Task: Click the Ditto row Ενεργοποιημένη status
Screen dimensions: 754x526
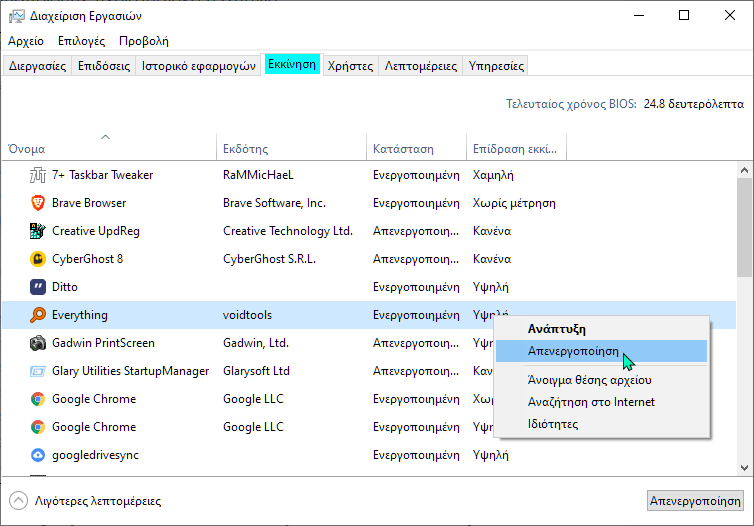Action: pyautogui.click(x=416, y=287)
